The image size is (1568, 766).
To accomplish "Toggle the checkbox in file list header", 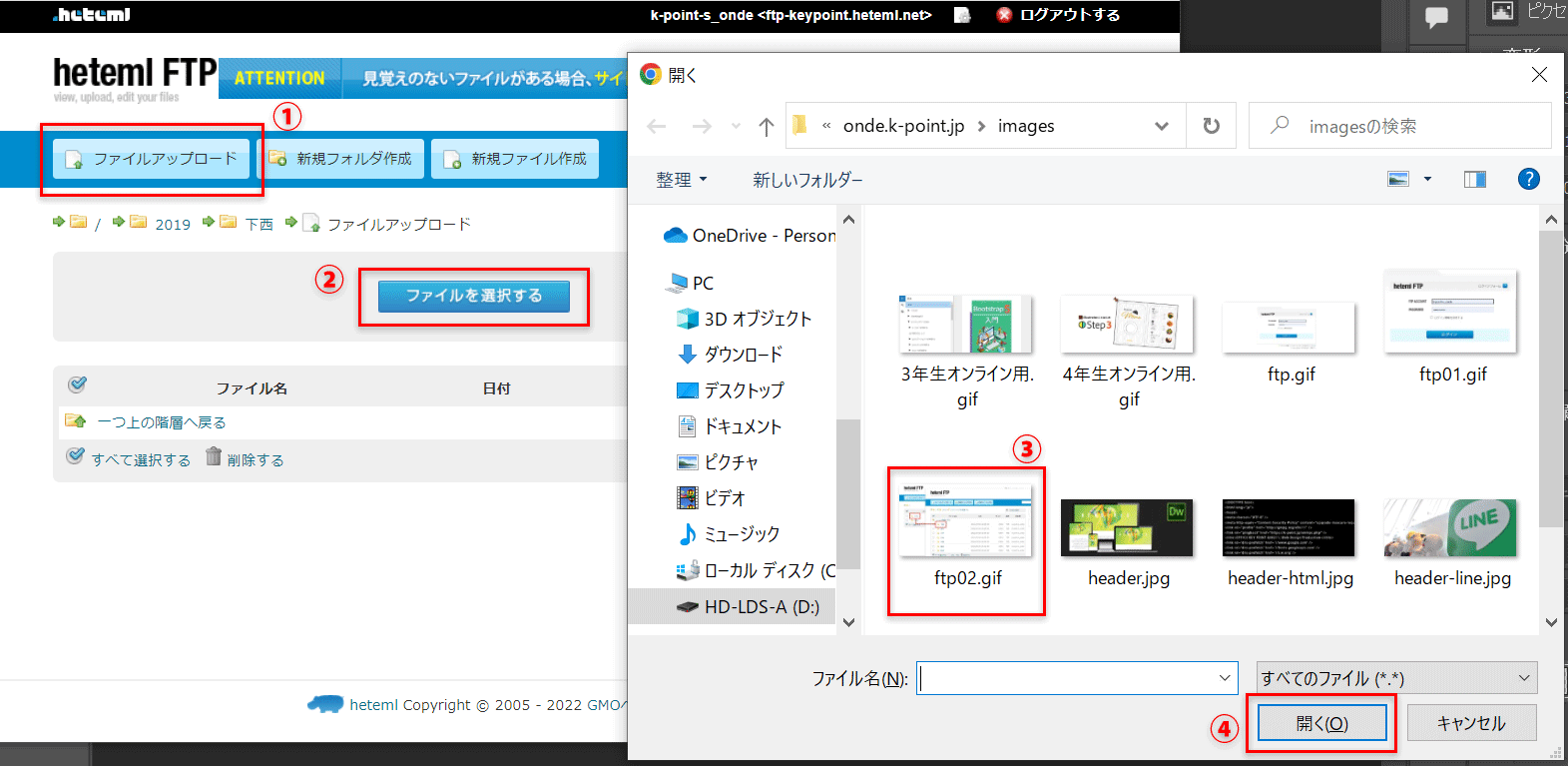I will 77,384.
